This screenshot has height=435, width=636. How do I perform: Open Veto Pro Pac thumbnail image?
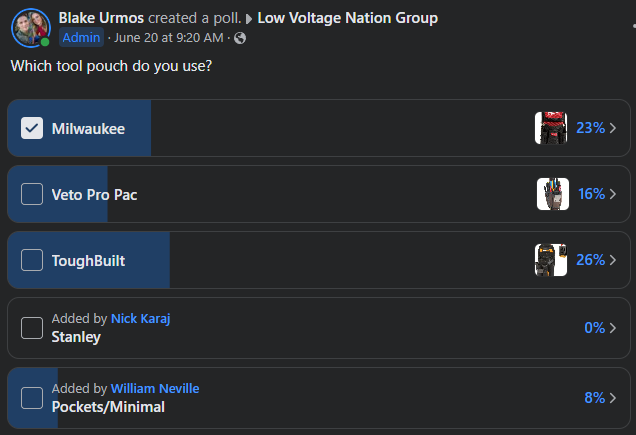(552, 194)
